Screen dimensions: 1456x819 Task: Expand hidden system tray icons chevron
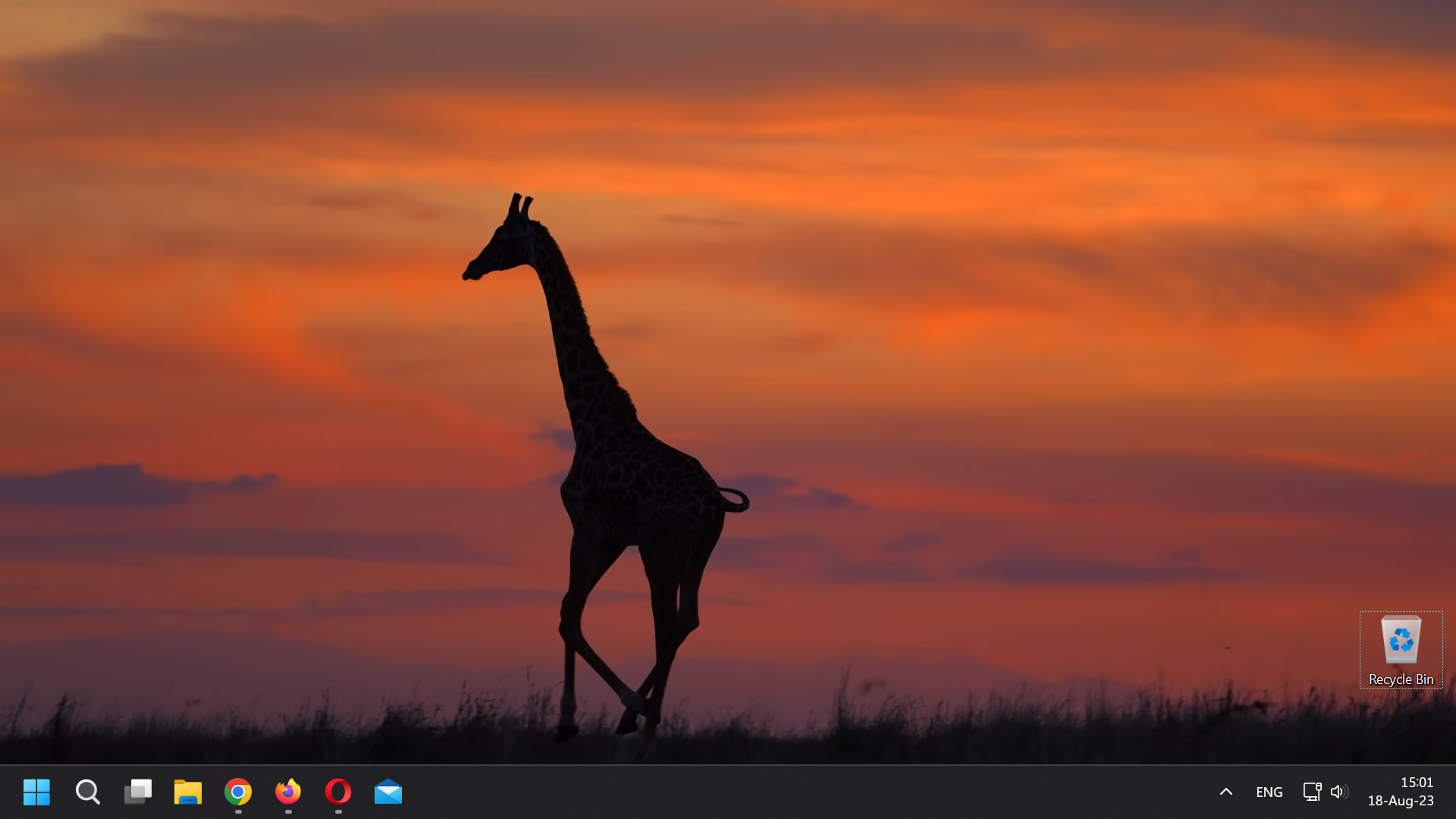1225,792
